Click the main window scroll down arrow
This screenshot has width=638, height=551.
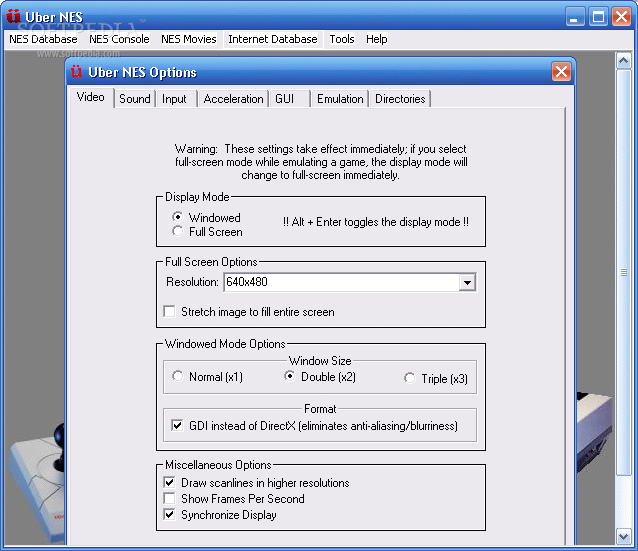[x=623, y=536]
